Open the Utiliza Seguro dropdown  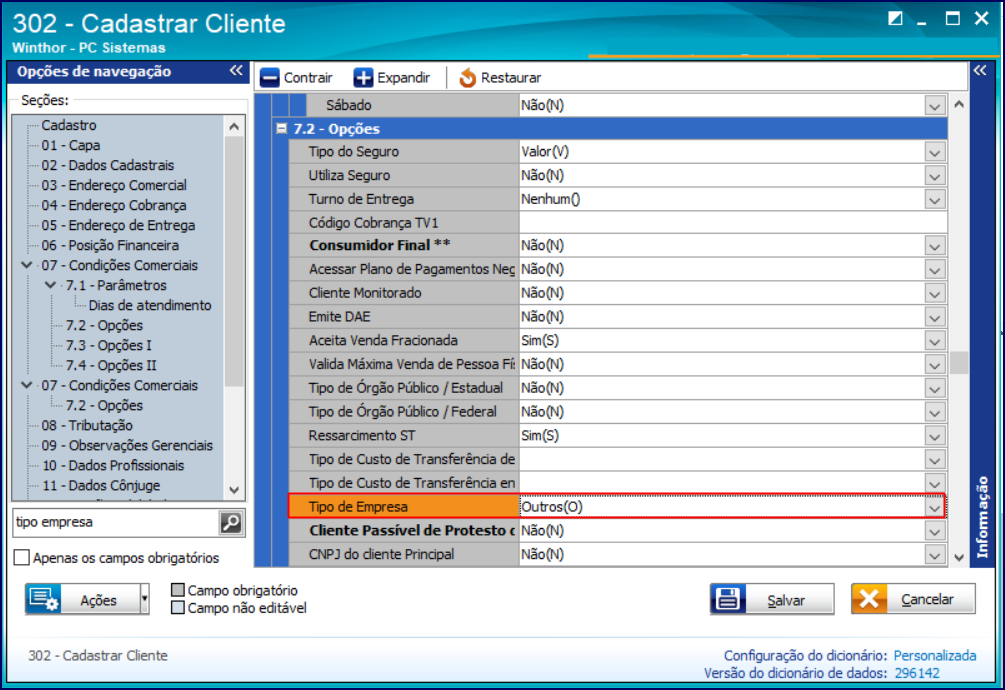[x=934, y=176]
